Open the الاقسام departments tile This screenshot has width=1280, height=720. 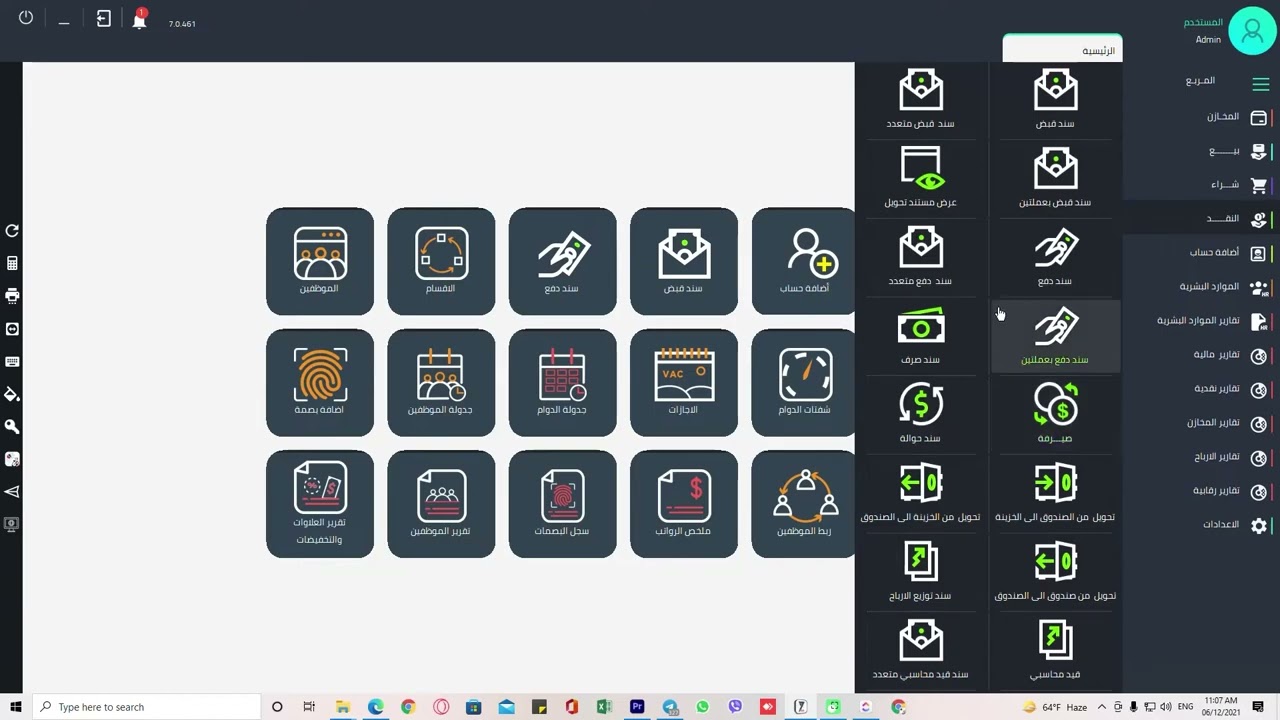point(441,261)
